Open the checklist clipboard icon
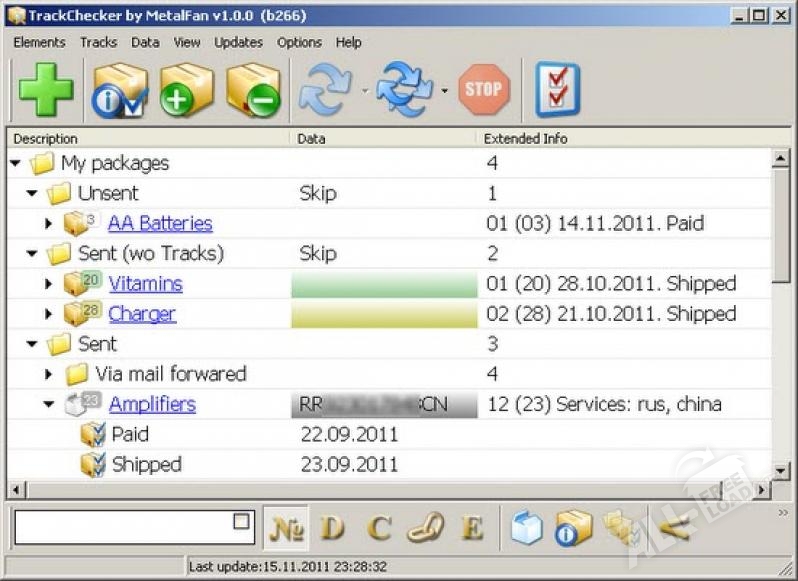 [x=557, y=90]
